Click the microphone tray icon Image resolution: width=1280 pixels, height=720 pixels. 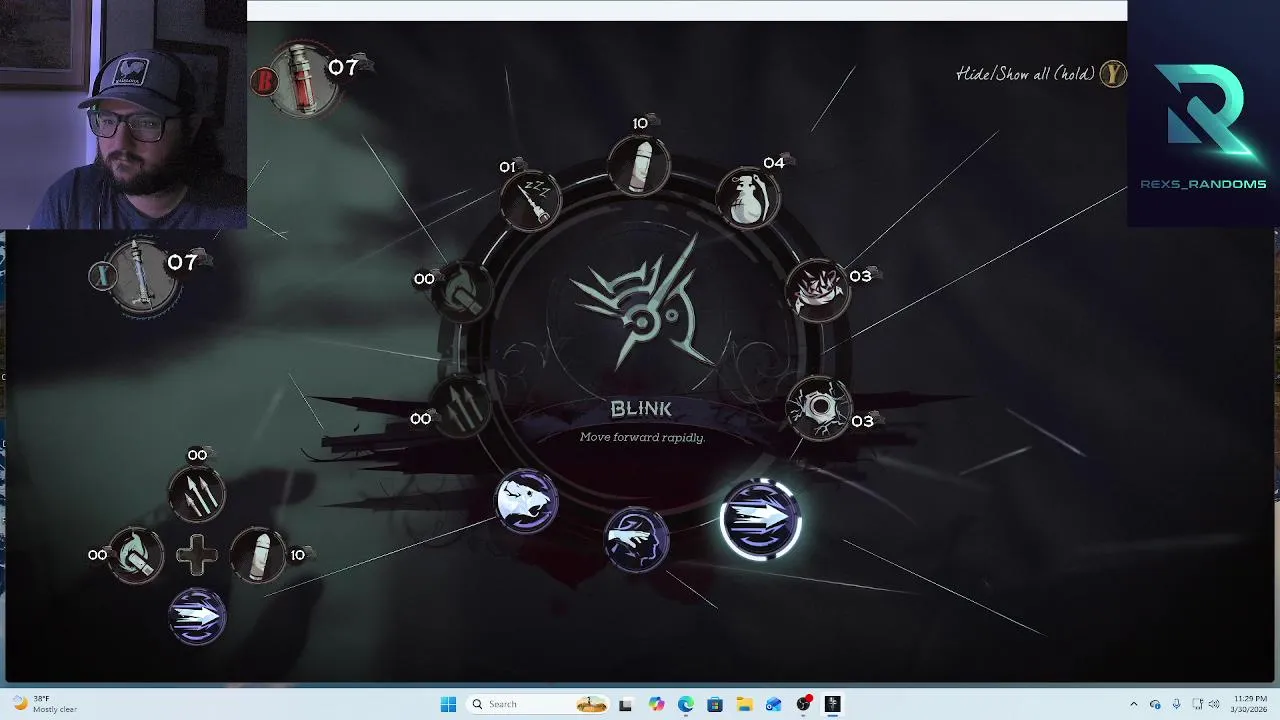1176,704
